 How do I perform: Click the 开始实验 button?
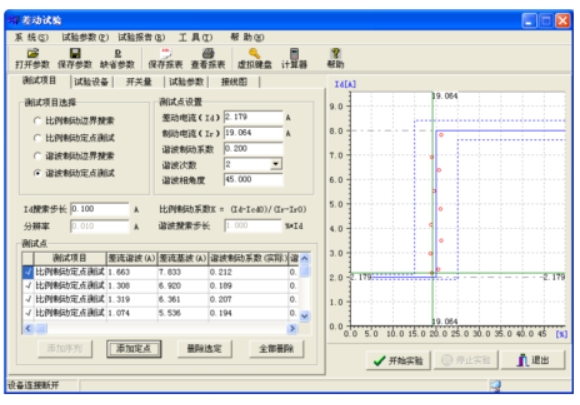(x=398, y=360)
